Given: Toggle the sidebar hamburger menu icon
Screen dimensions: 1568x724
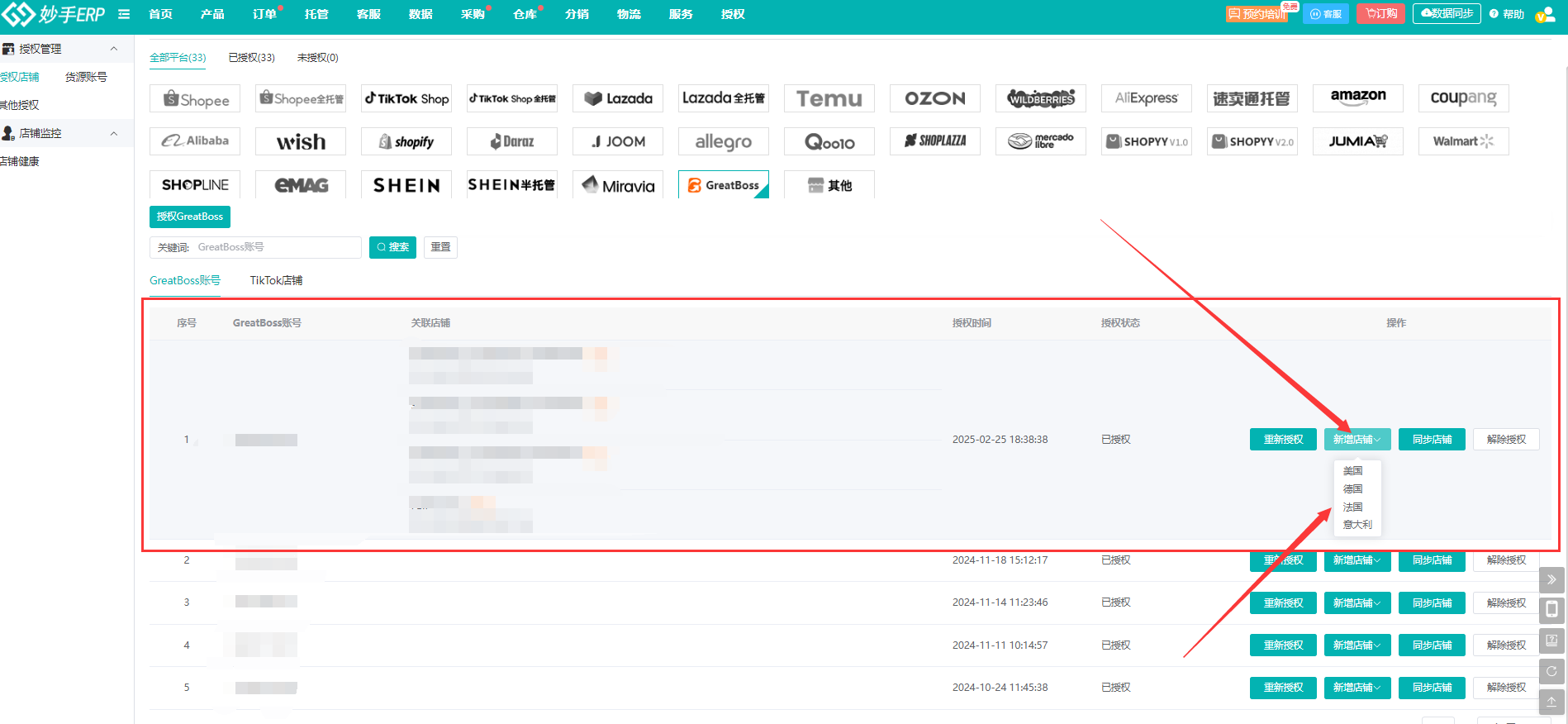Looking at the screenshot, I should click(x=124, y=14).
